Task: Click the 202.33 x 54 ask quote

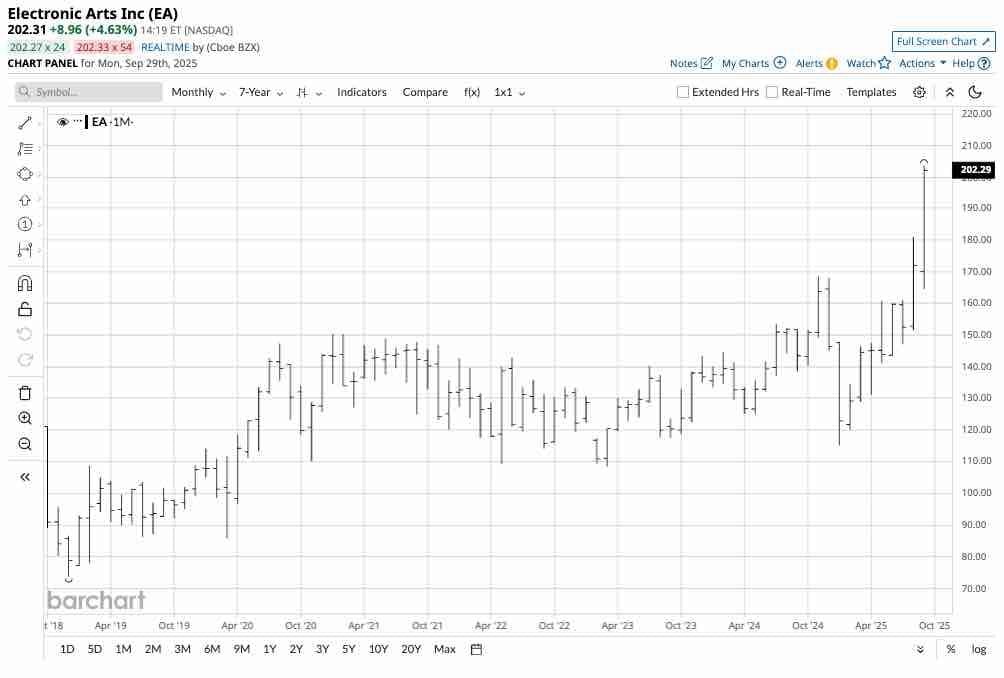Action: click(x=104, y=47)
